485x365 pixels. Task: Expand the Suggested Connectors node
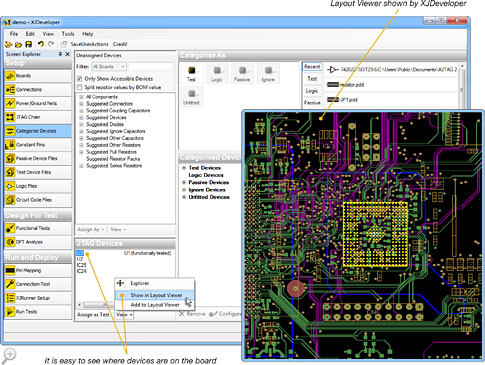click(x=81, y=104)
